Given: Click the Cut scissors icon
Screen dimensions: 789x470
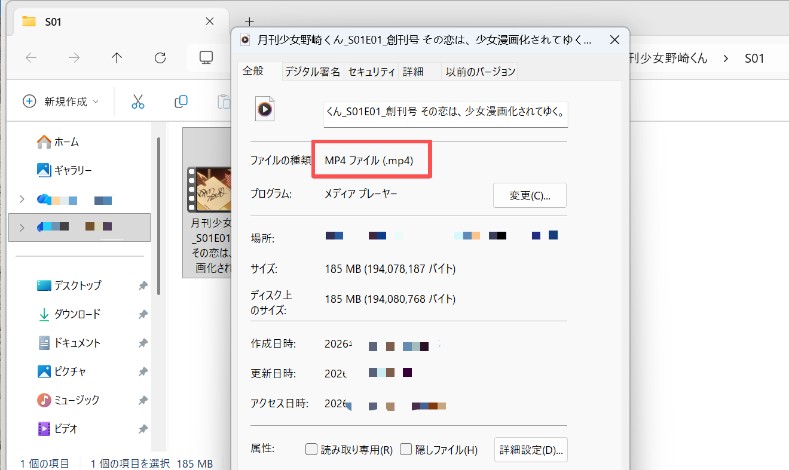Looking at the screenshot, I should pyautogui.click(x=138, y=102).
